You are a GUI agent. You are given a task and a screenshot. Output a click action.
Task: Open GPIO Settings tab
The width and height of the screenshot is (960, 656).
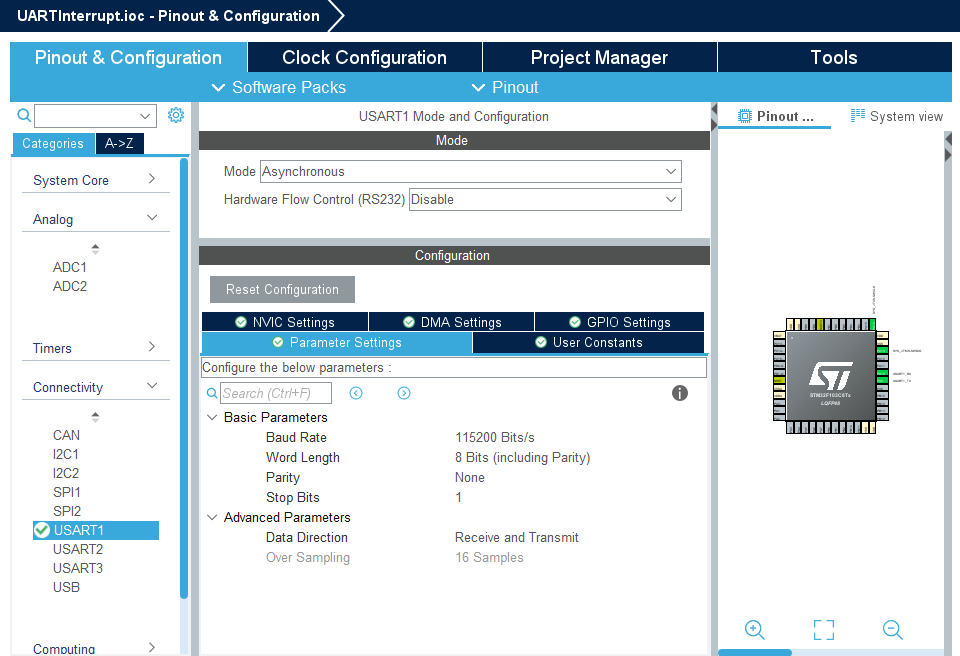(620, 322)
